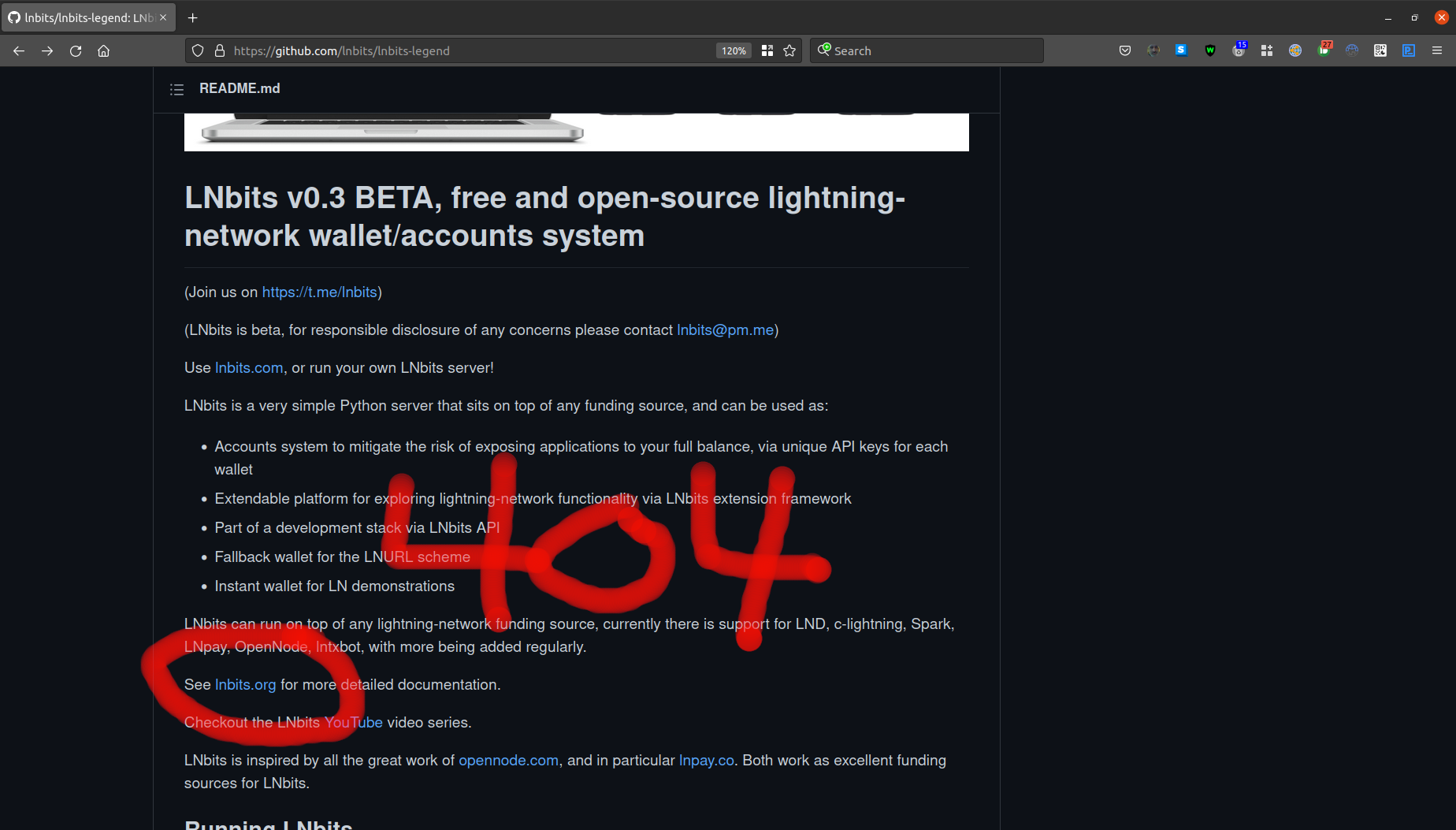View site security padlock details
The image size is (1456, 830).
220,50
